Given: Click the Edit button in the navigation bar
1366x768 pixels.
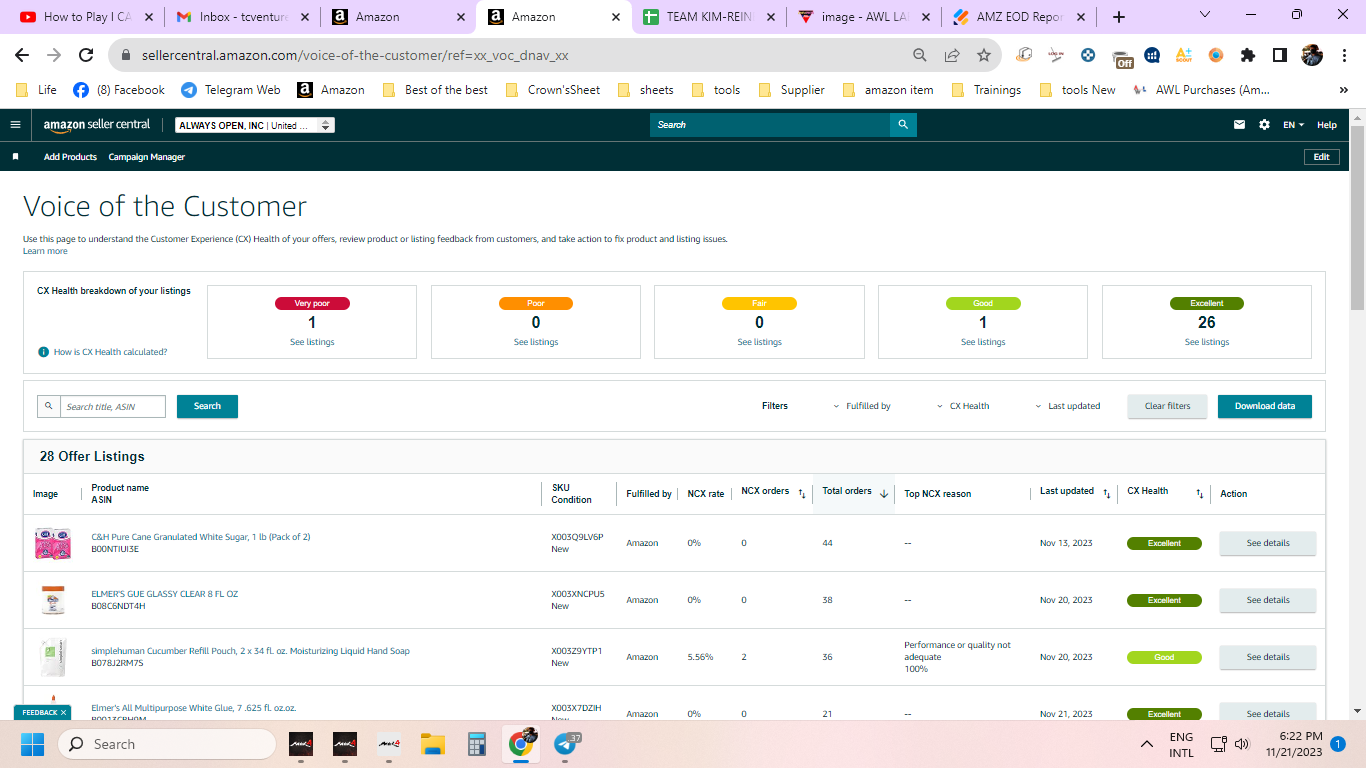Looking at the screenshot, I should point(1322,157).
